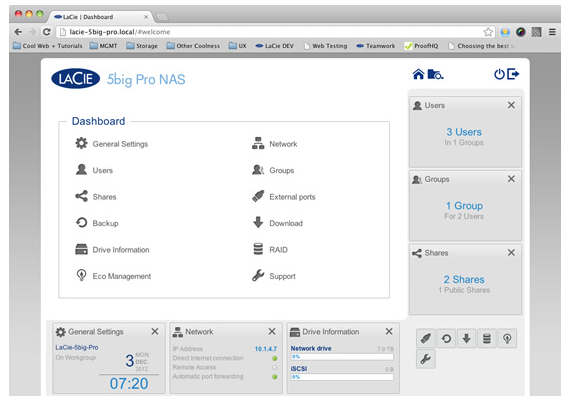Open the Web Testing bookmark

click(326, 46)
